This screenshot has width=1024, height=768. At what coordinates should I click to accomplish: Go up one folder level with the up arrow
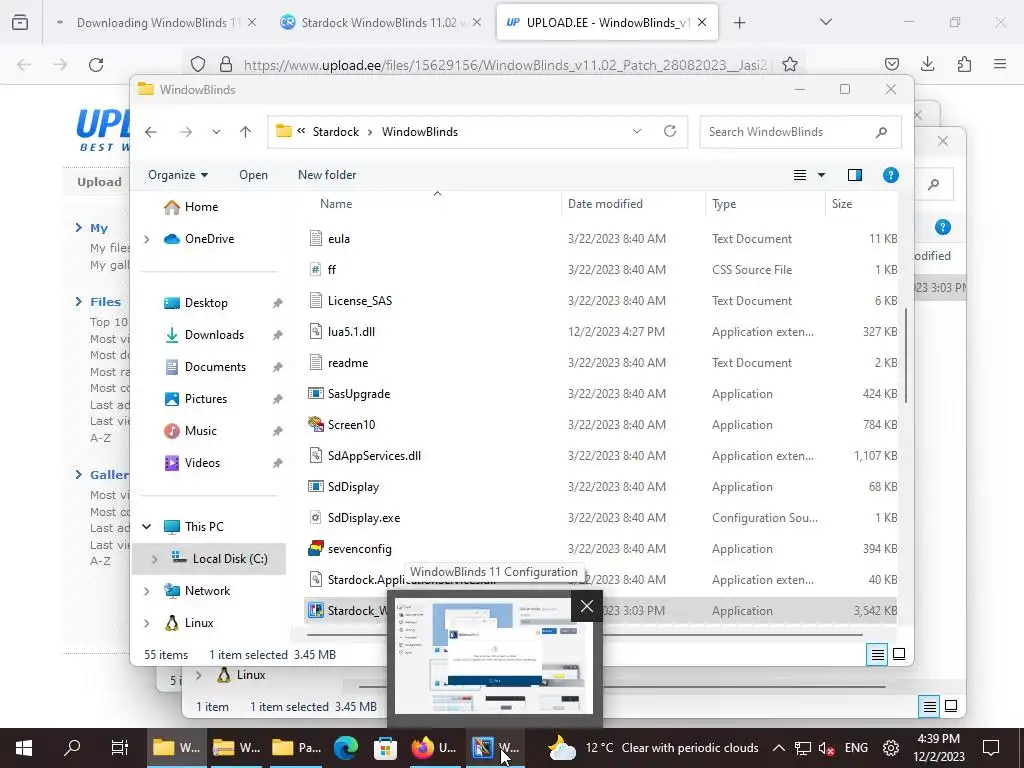[x=246, y=132]
